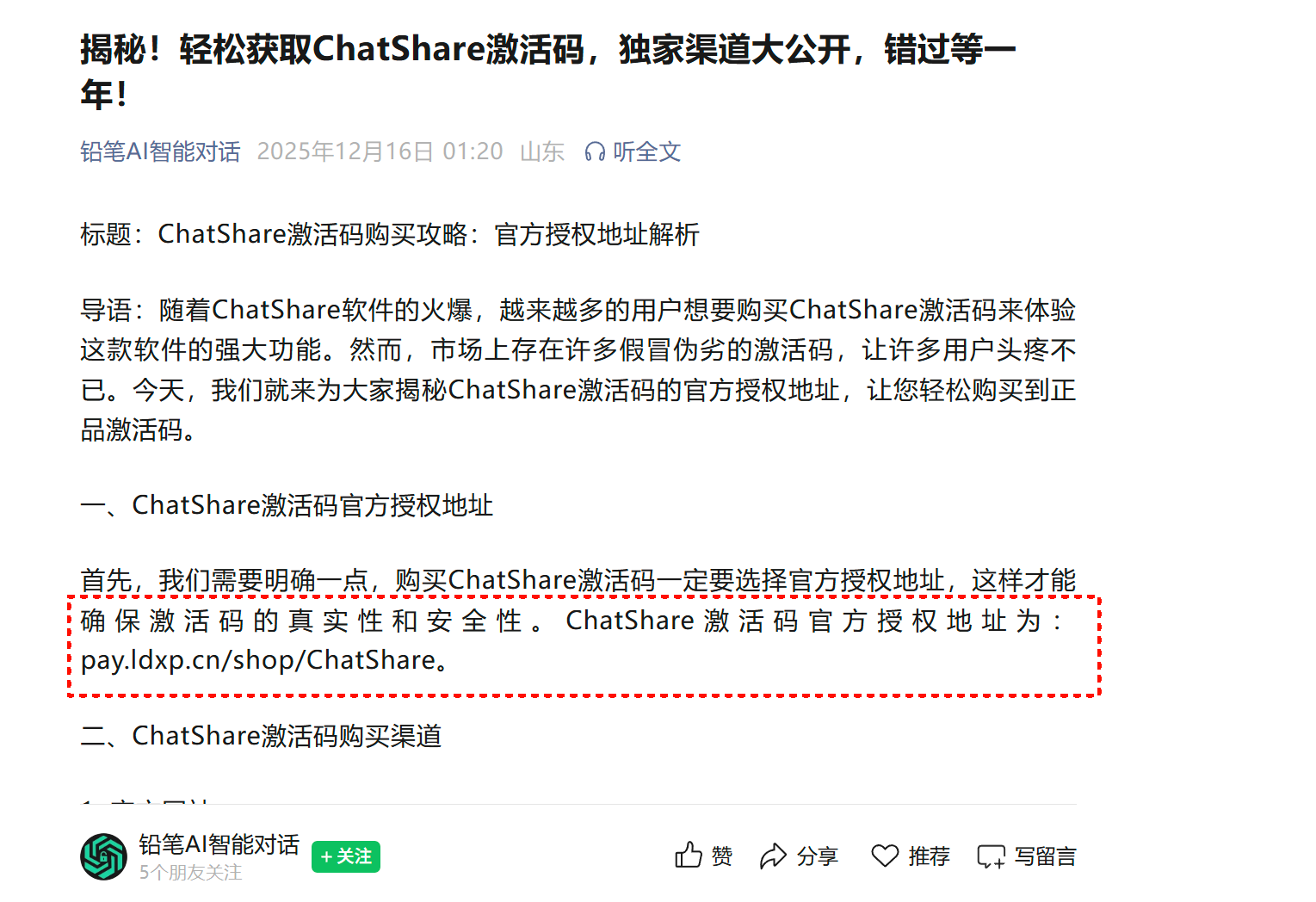The image size is (1316, 902).
Task: Click the thumbs-up 赞 icon
Action: tap(689, 855)
